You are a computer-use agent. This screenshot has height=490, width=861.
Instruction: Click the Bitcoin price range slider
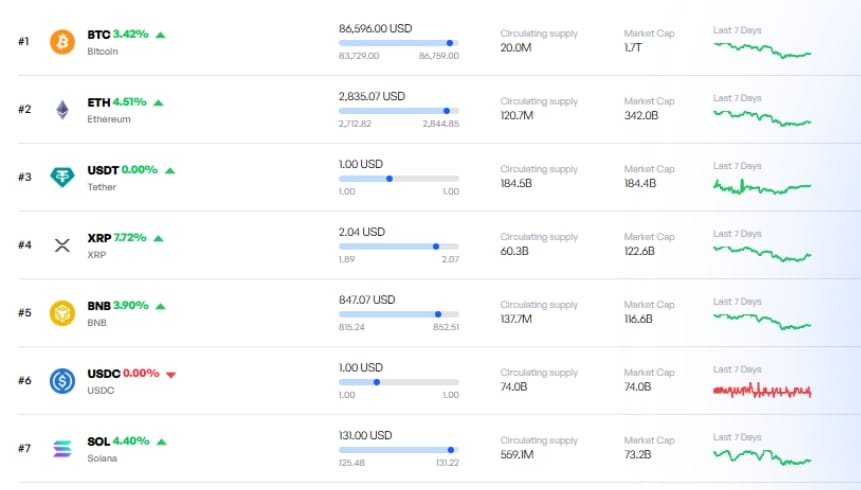click(x=399, y=43)
